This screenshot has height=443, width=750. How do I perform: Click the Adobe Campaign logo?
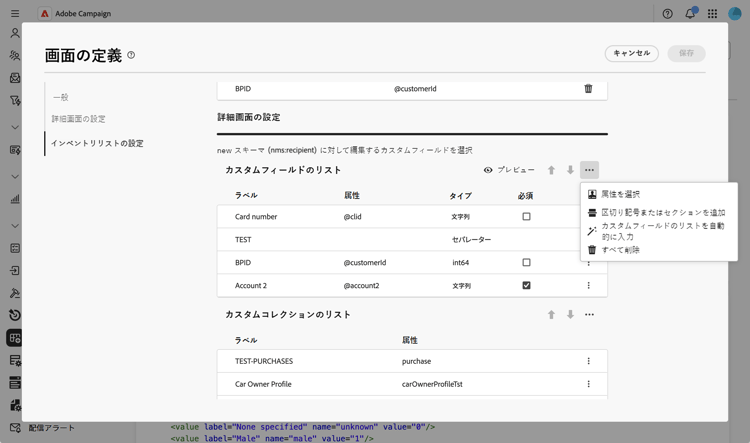coord(44,13)
